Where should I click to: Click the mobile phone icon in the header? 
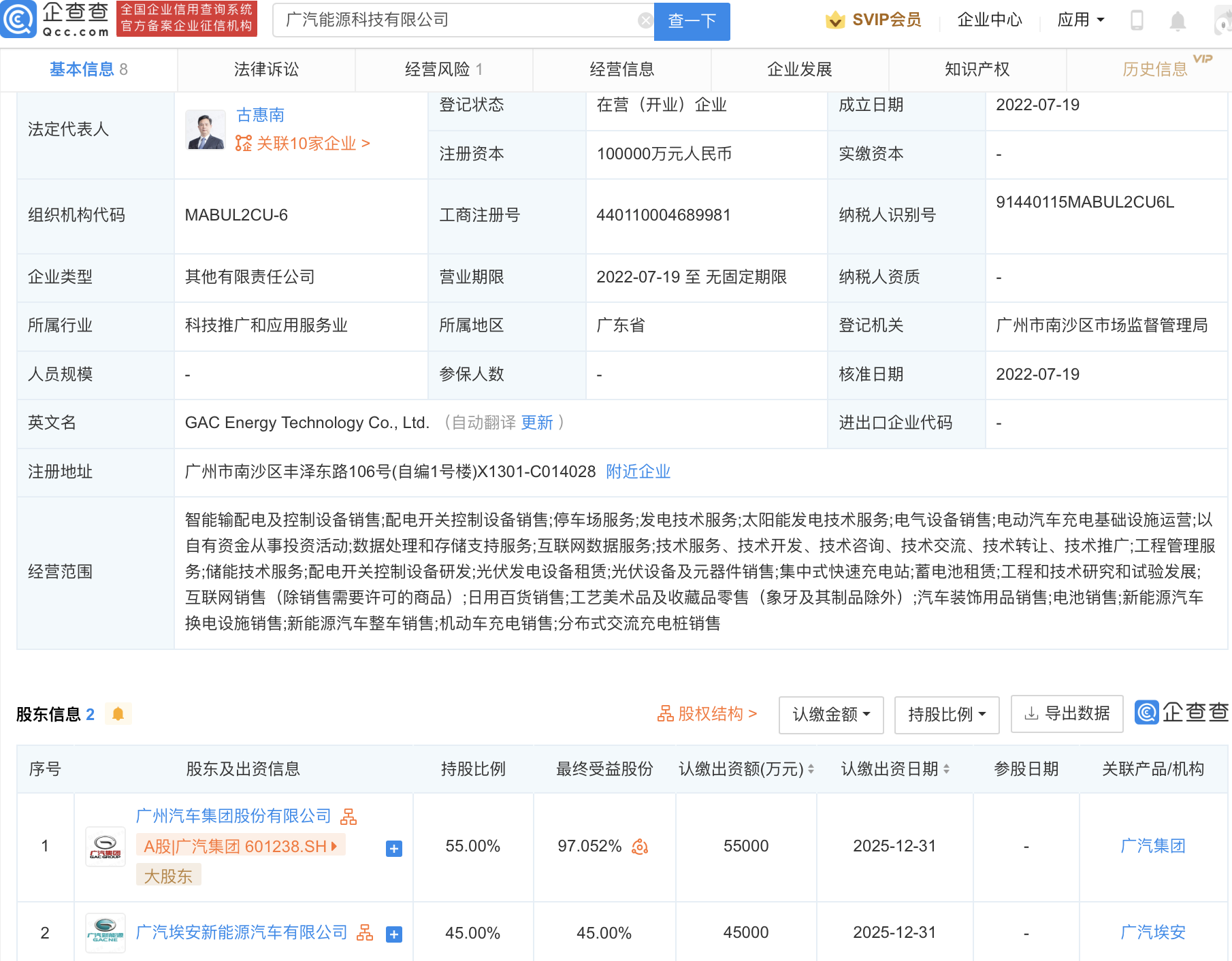click(1135, 20)
